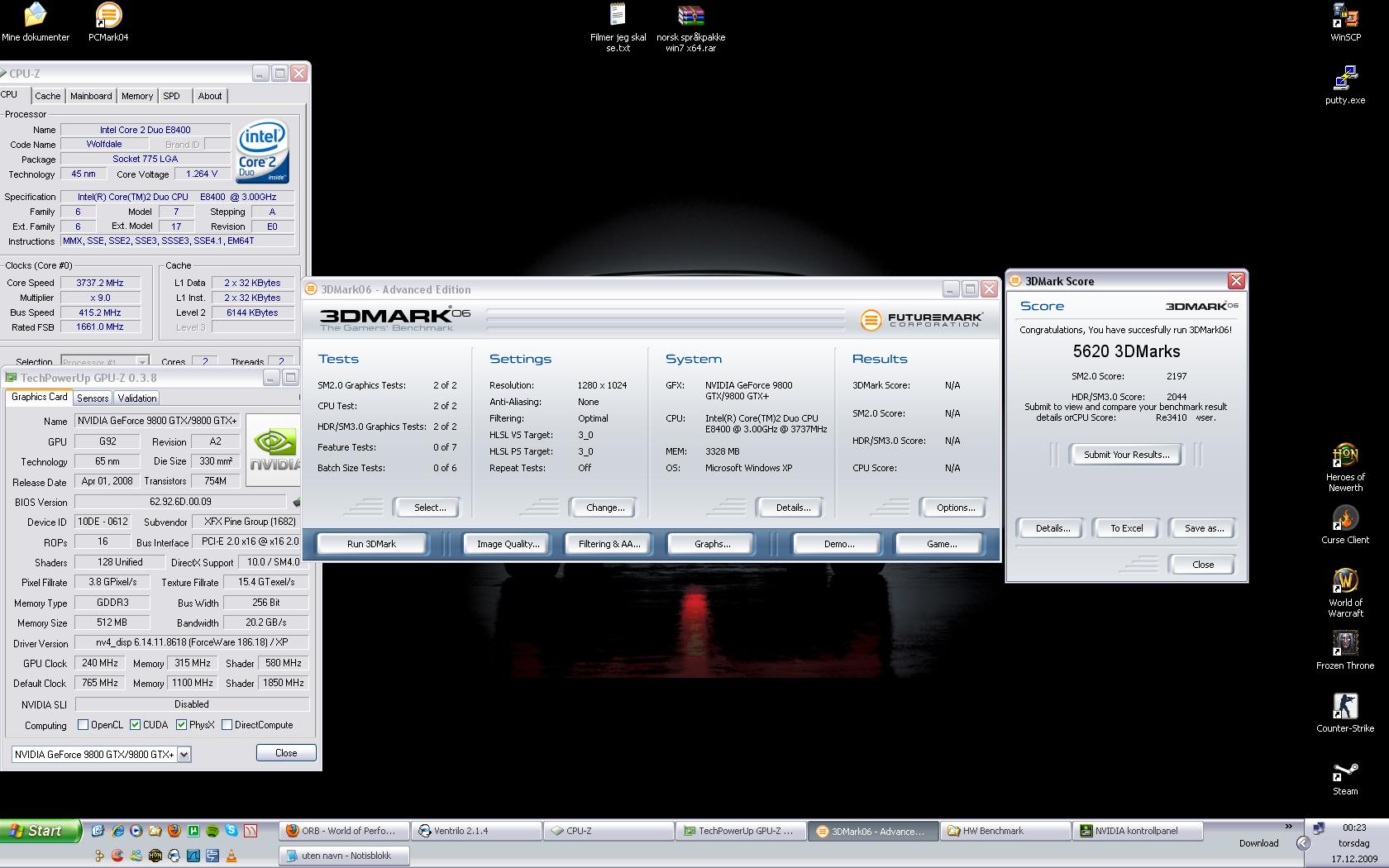The width and height of the screenshot is (1389, 868).
Task: Click the Close button in GPU-Z window
Action: click(285, 753)
